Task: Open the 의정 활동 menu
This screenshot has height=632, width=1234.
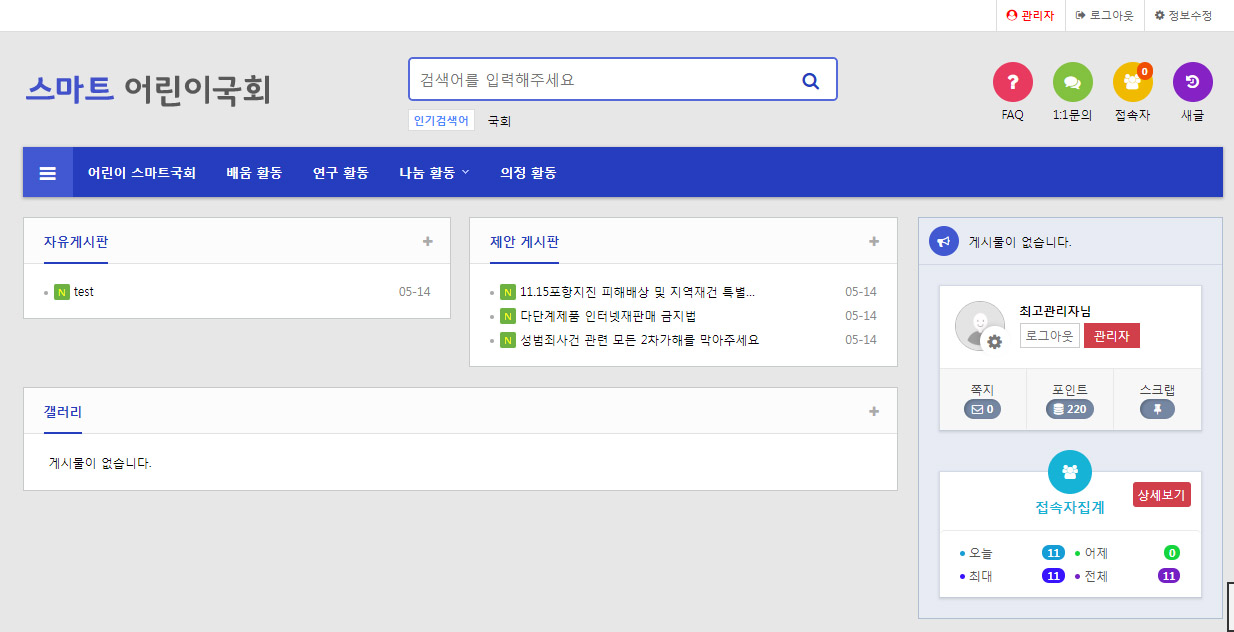Action: tap(528, 173)
